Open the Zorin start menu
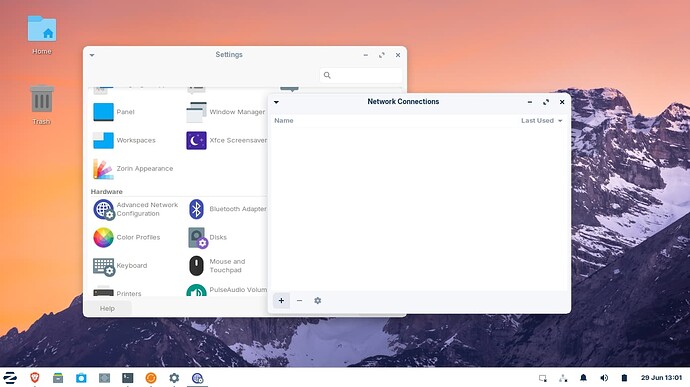The image size is (690, 387). coord(10,378)
